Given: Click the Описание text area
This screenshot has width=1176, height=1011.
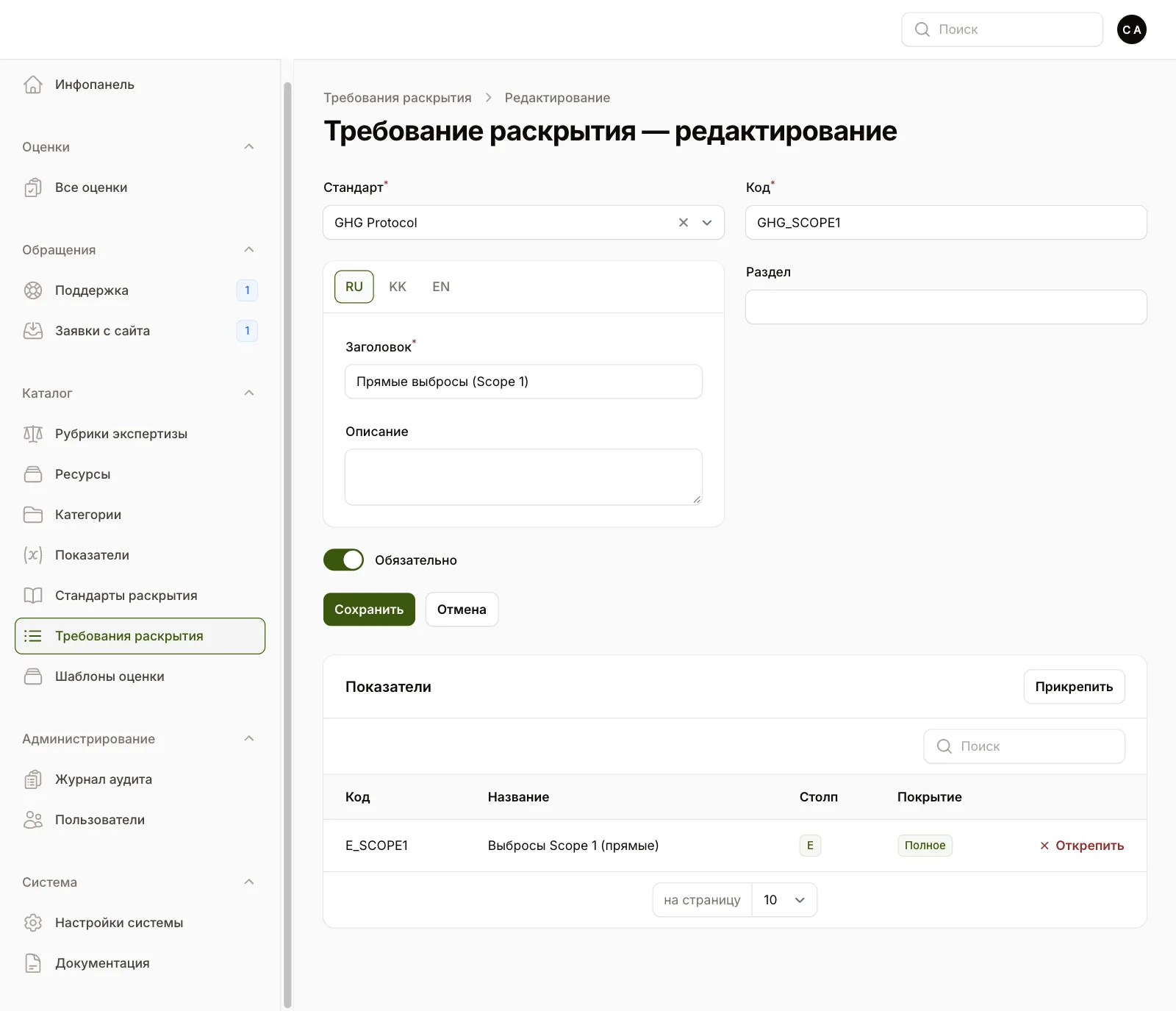Looking at the screenshot, I should click(x=523, y=477).
